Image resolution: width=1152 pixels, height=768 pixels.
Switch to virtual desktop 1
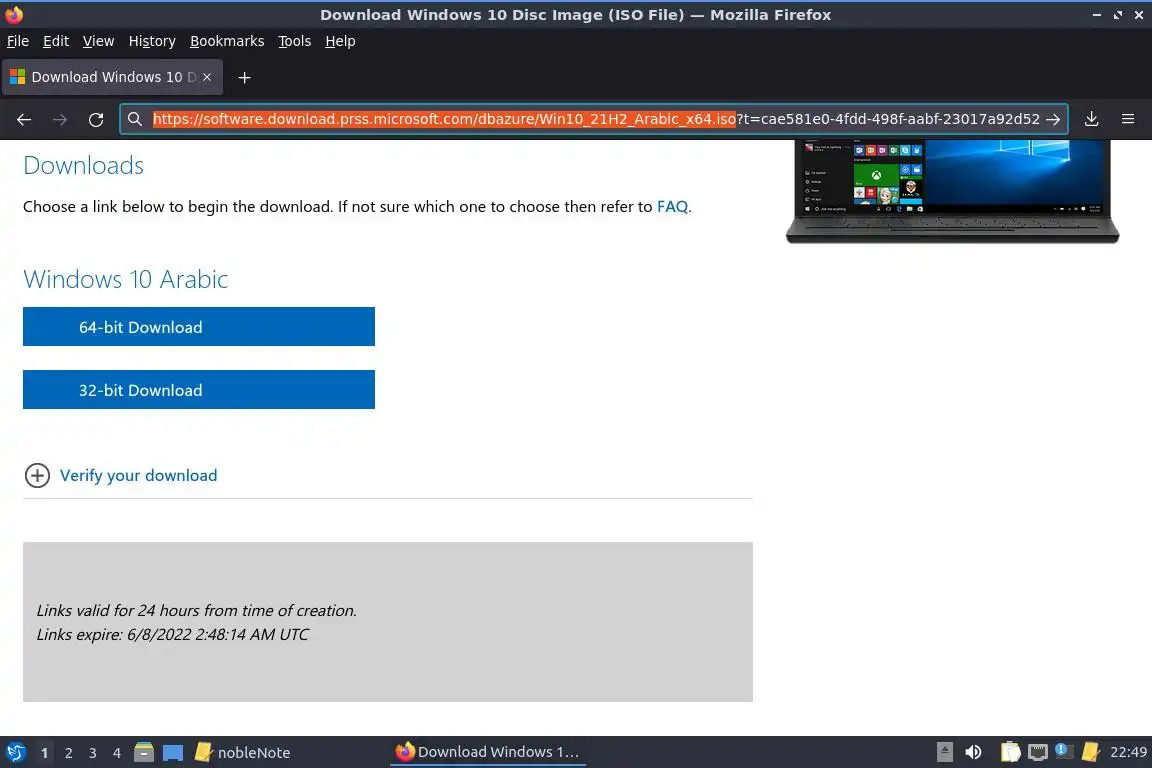click(x=45, y=753)
